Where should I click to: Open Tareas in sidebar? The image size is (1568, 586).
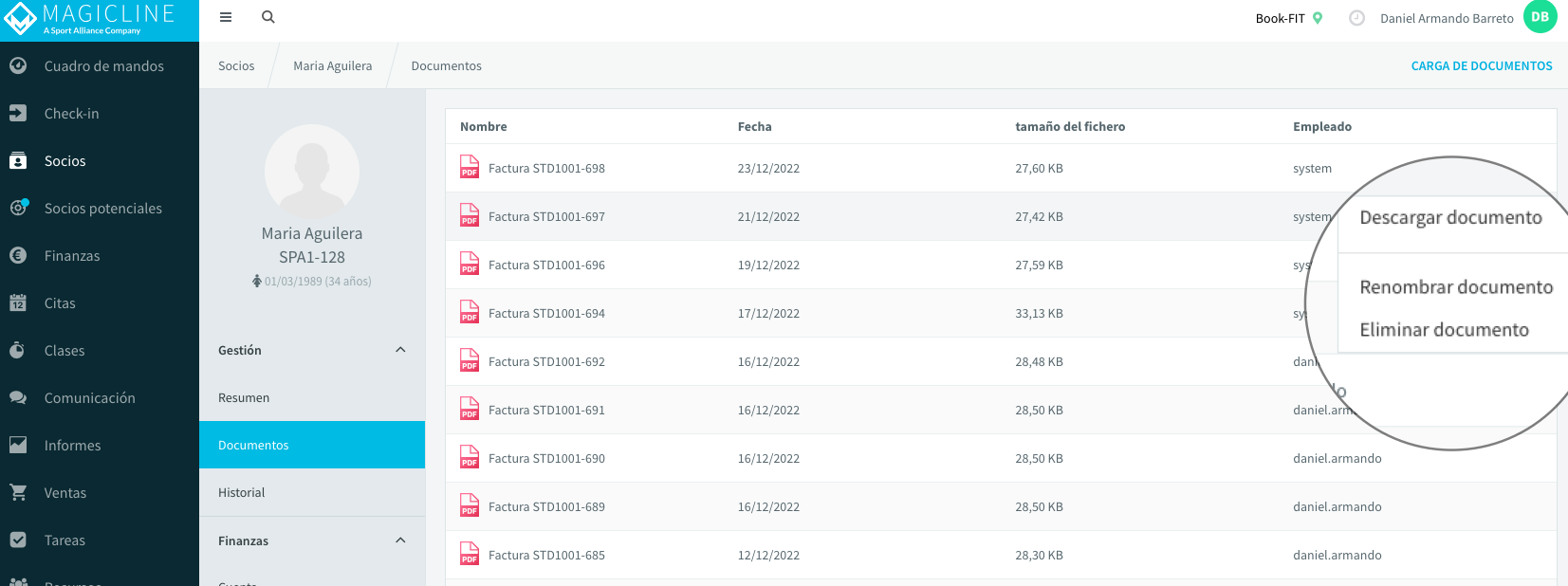tap(65, 540)
